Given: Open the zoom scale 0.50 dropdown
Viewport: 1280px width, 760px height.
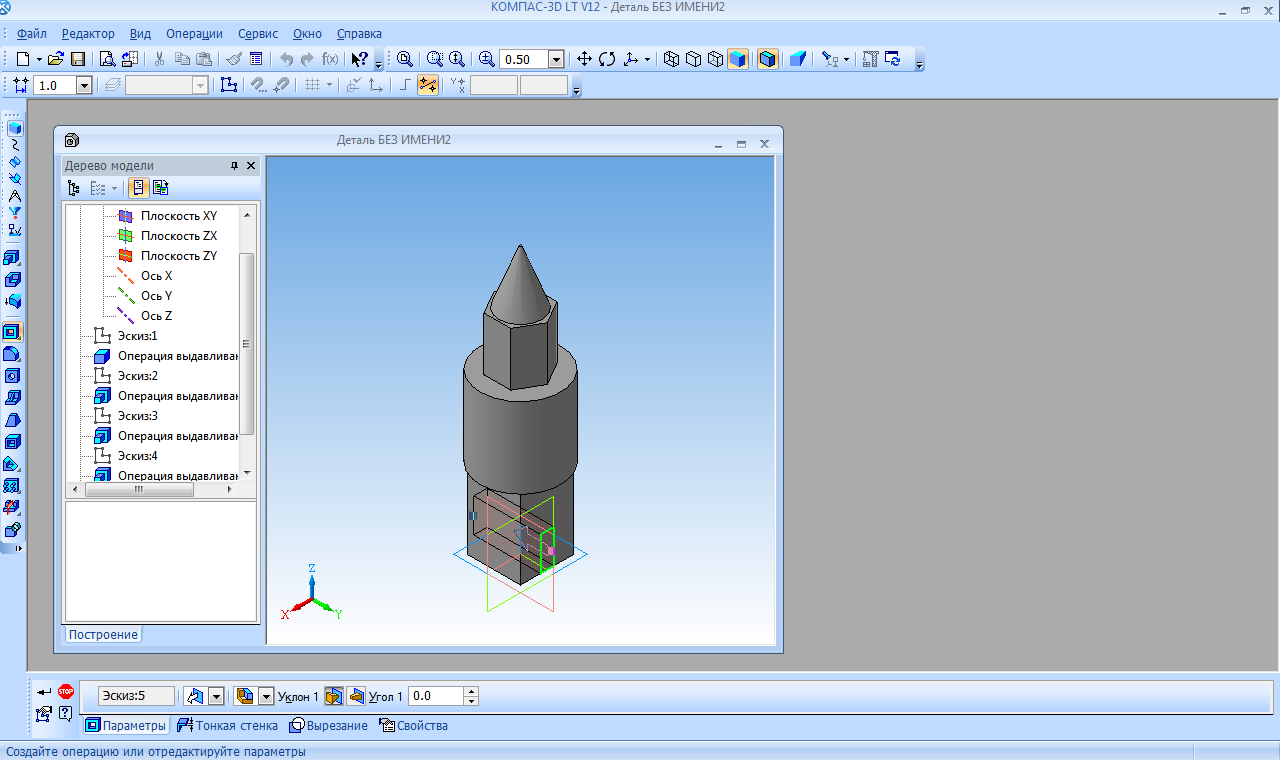Looking at the screenshot, I should click(556, 59).
